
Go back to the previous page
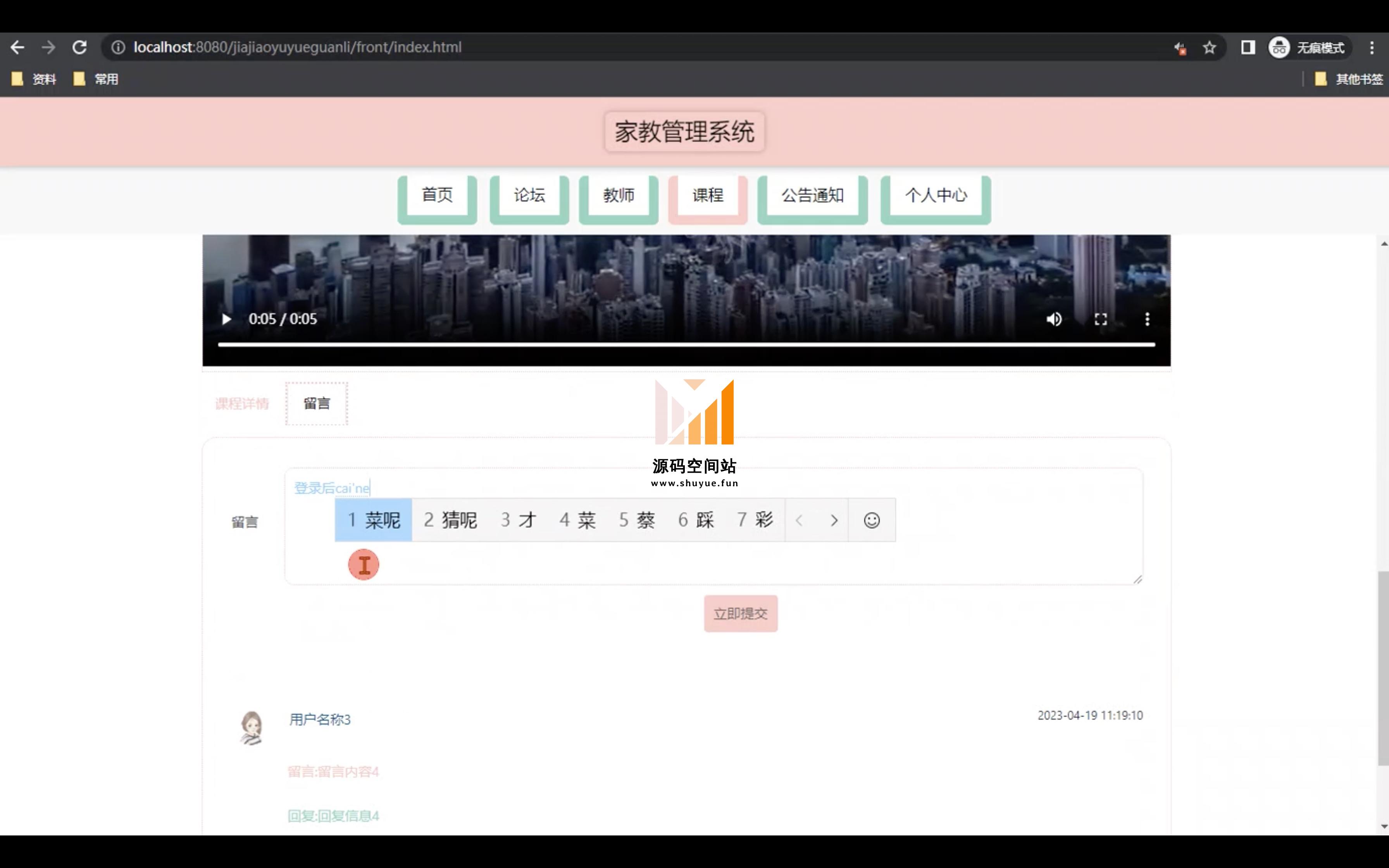pyautogui.click(x=17, y=47)
